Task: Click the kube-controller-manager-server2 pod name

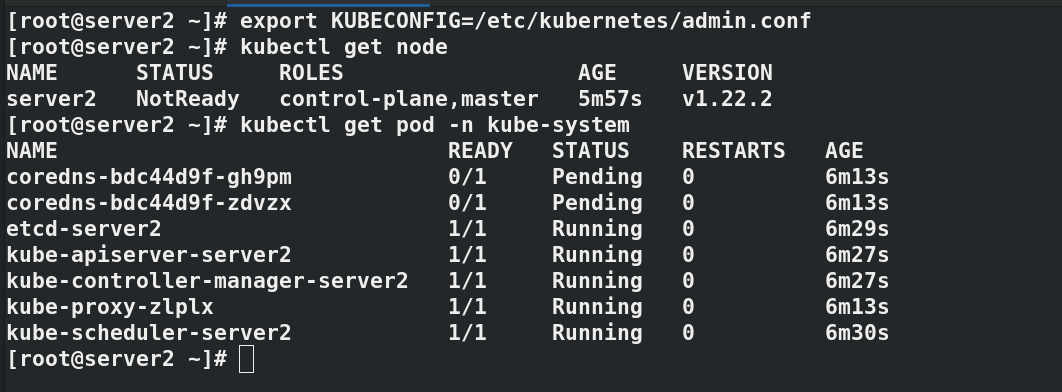Action: 207,280
